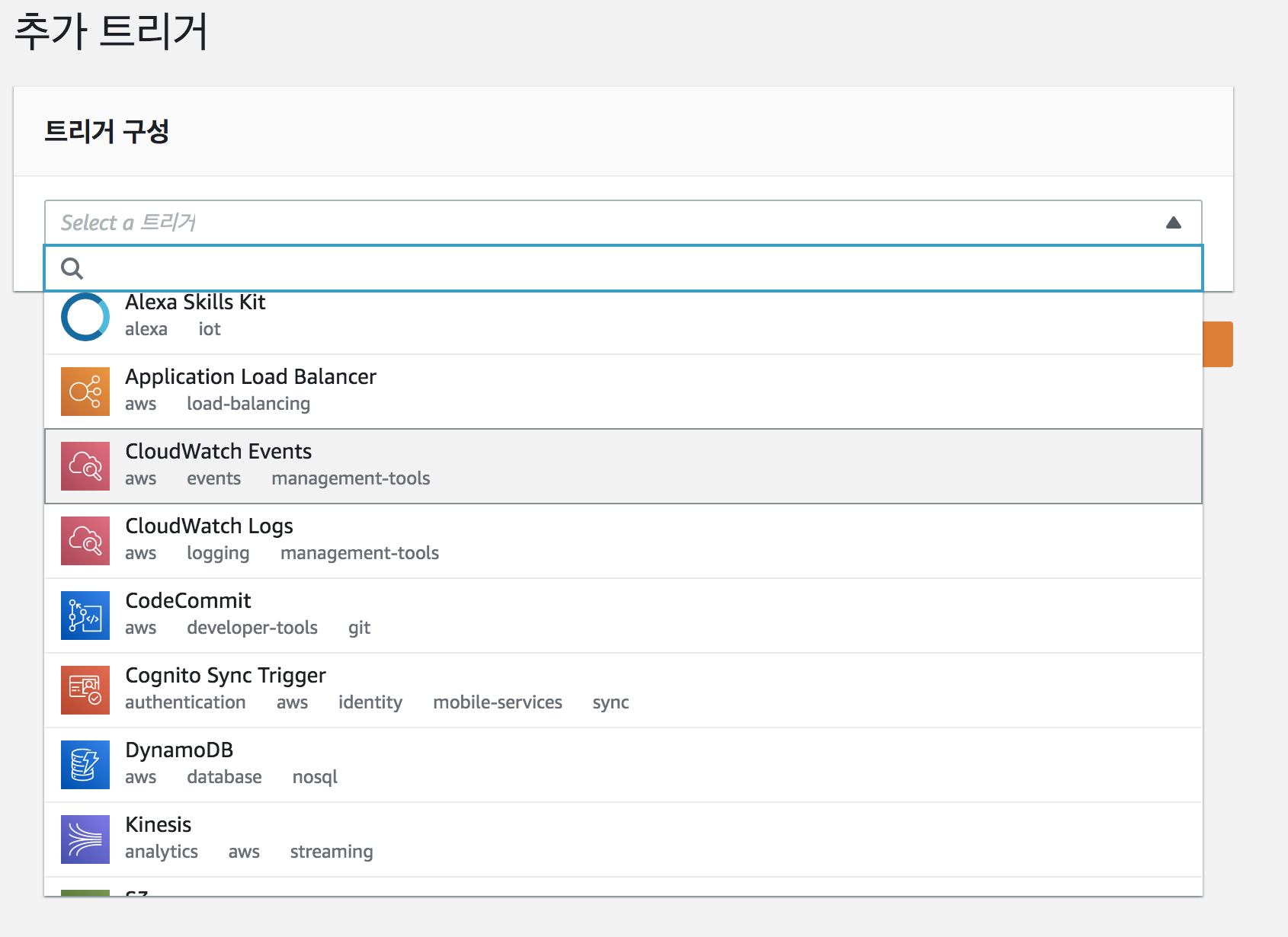Screen dimensions: 1288x937
Task: Click the 'git' tag under CodeCommit
Action: (359, 628)
